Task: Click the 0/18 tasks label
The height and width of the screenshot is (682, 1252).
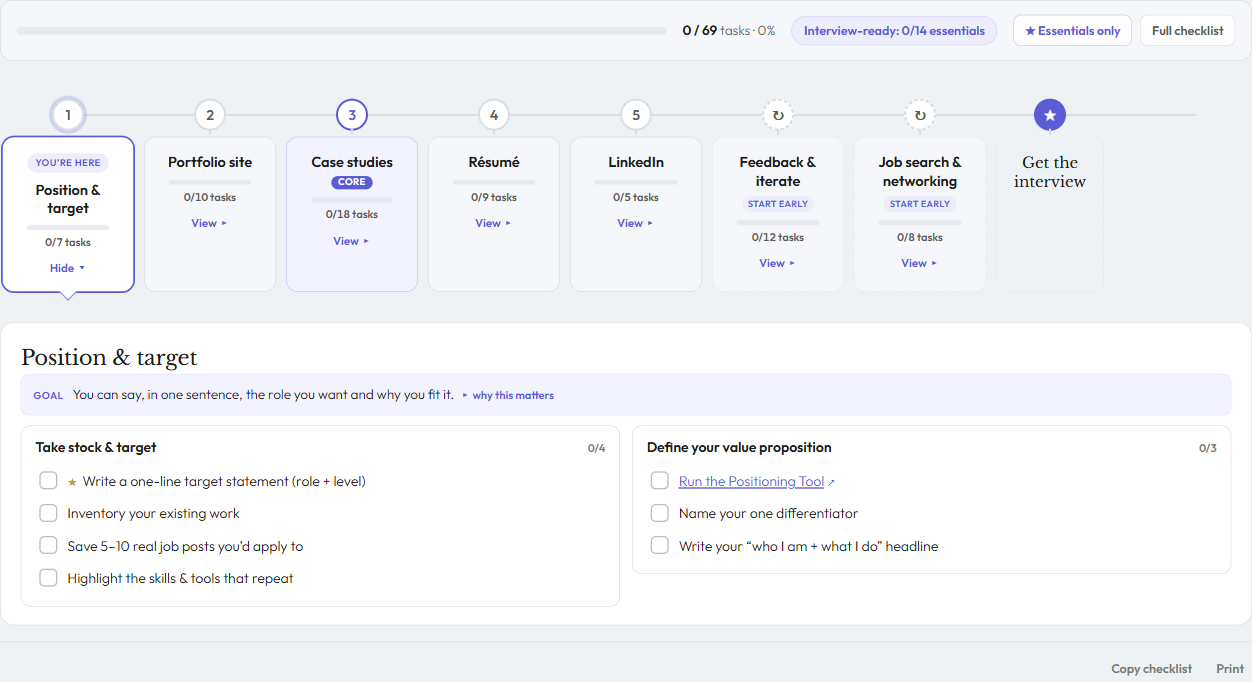Action: pyautogui.click(x=352, y=214)
